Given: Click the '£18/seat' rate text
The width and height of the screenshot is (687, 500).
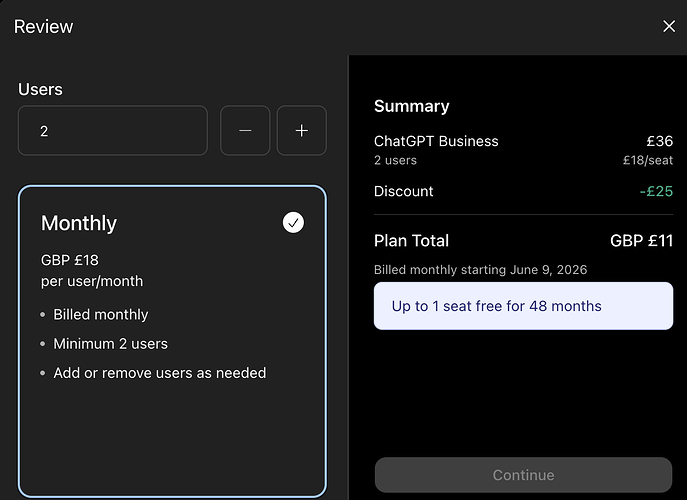Looking at the screenshot, I should (648, 160).
